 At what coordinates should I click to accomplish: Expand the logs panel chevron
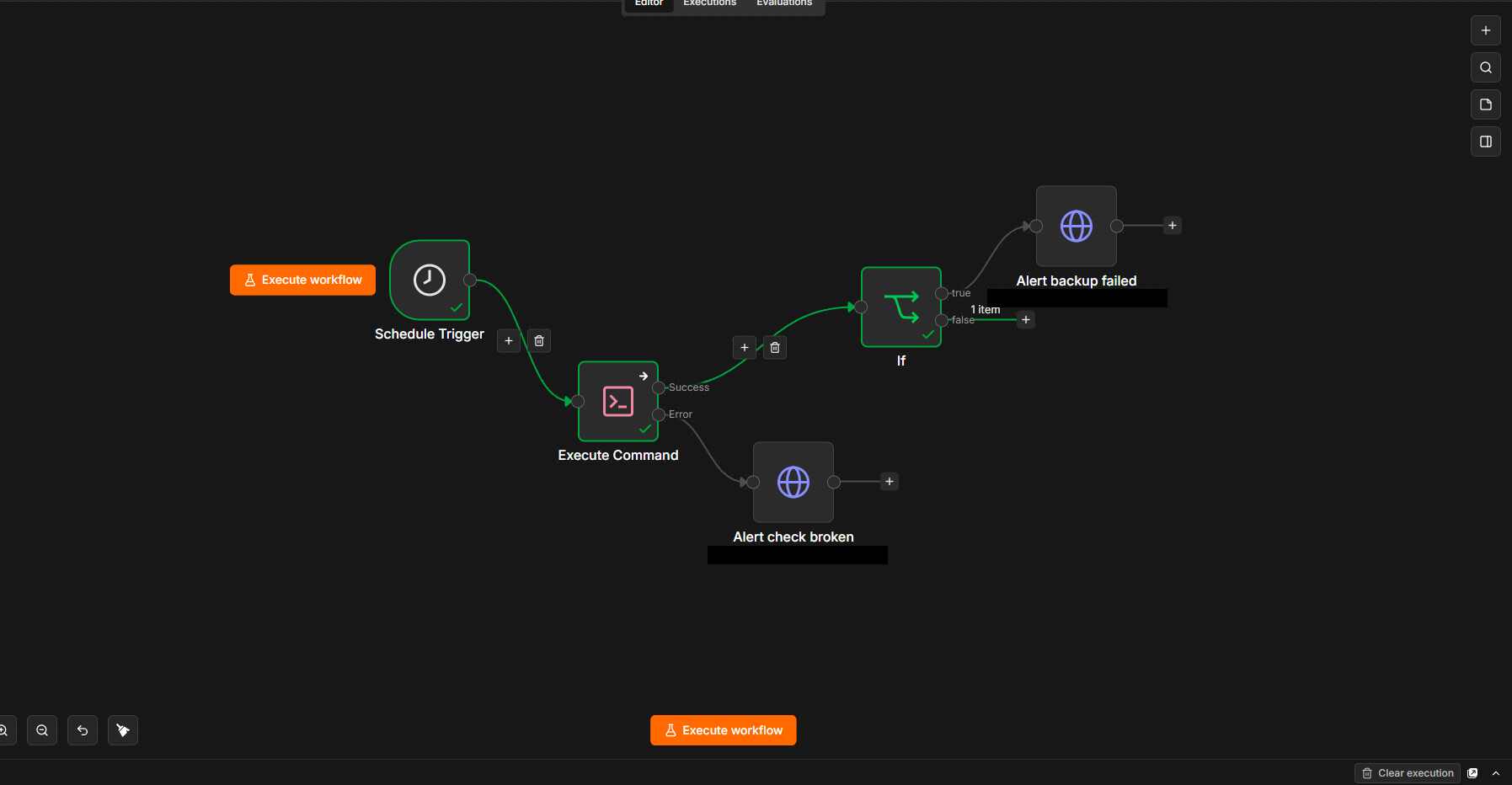tap(1496, 773)
